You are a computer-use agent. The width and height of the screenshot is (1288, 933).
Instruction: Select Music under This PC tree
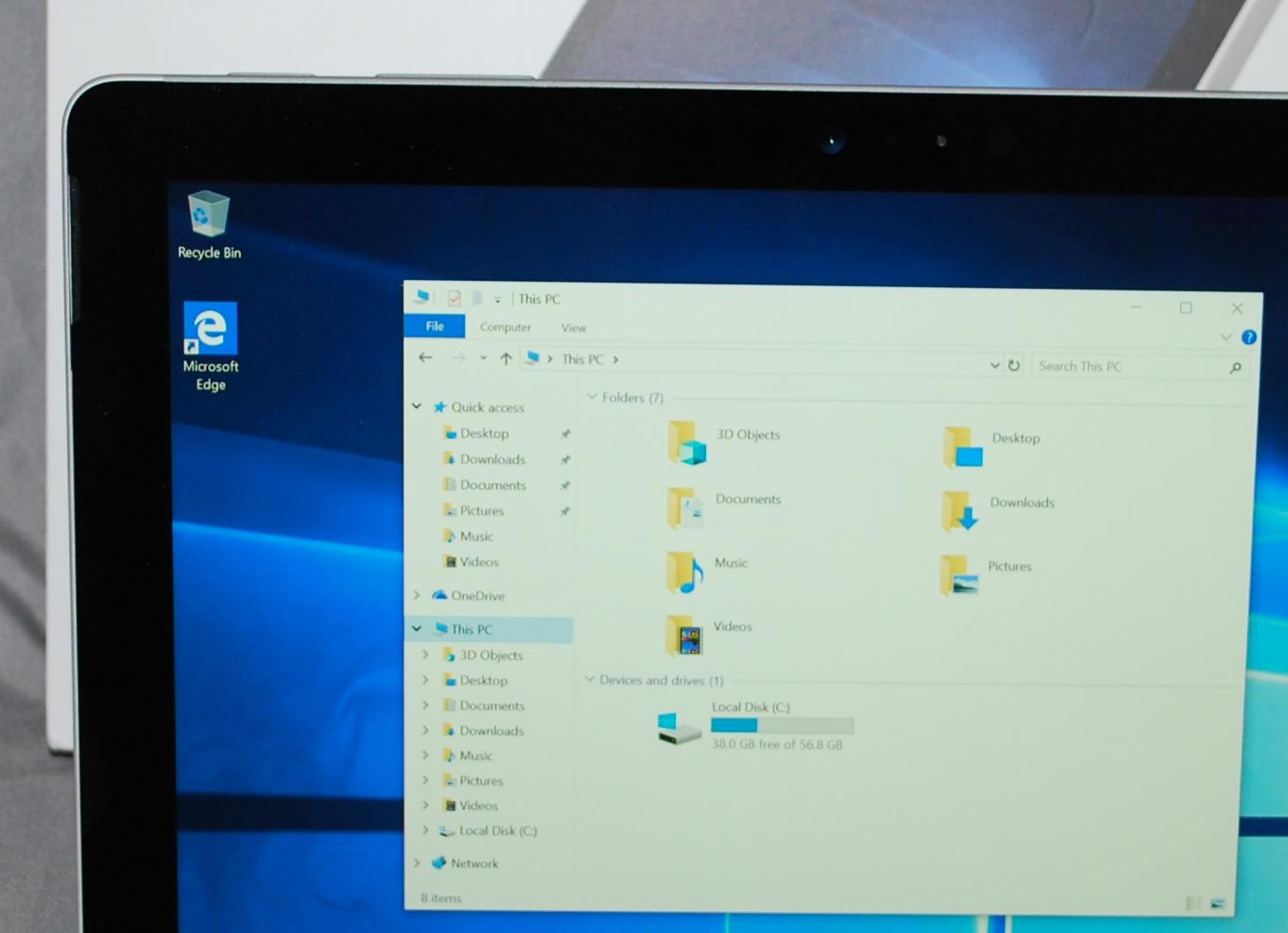coord(476,756)
